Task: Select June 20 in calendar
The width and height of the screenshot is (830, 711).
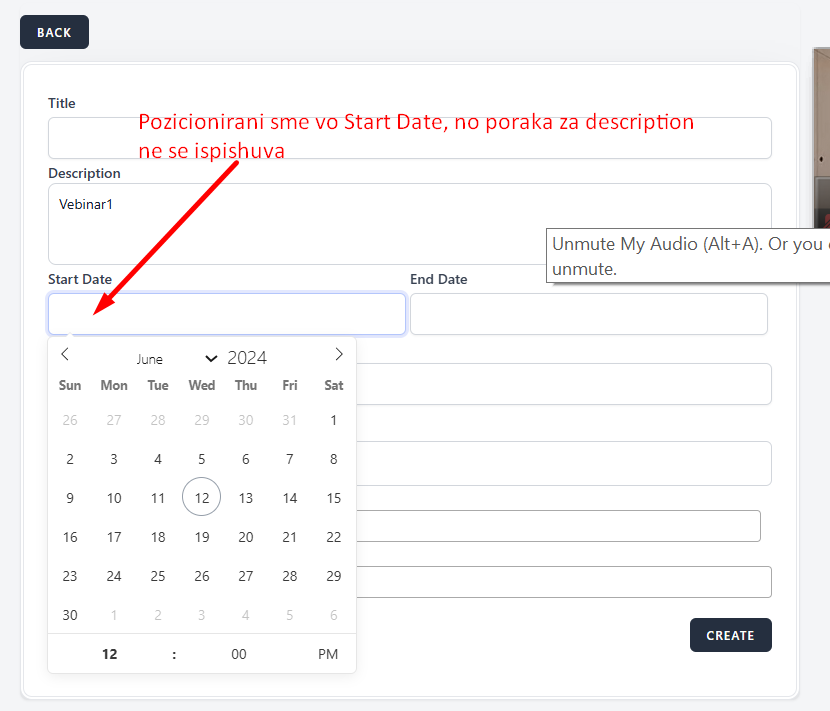Action: coord(246,537)
